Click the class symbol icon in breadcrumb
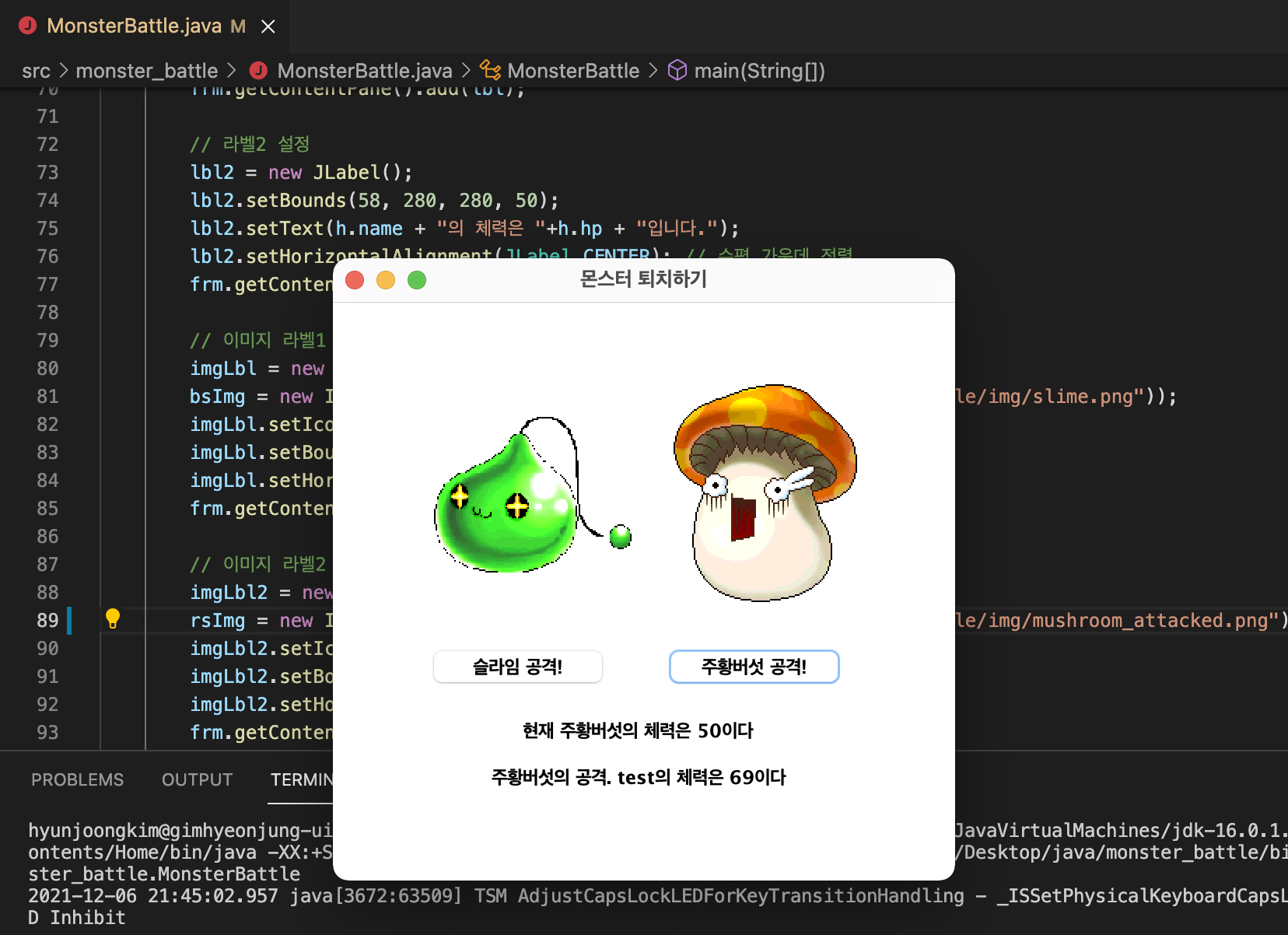Image resolution: width=1288 pixels, height=935 pixels. click(490, 70)
